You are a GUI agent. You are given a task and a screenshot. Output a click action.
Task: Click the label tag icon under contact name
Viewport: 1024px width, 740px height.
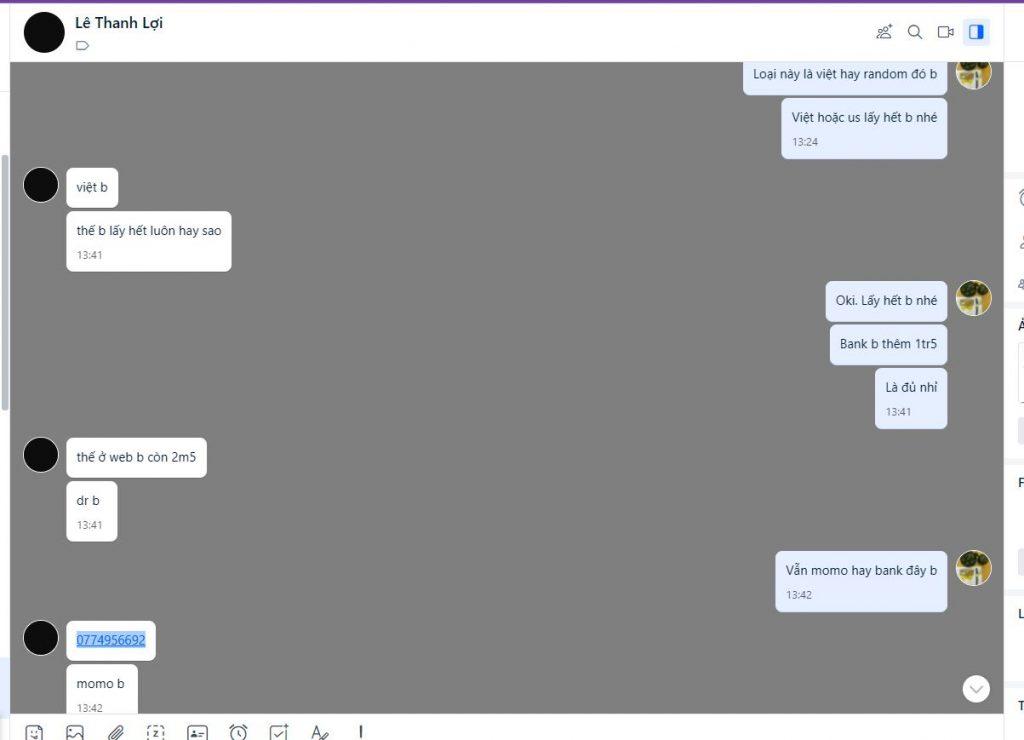(83, 45)
